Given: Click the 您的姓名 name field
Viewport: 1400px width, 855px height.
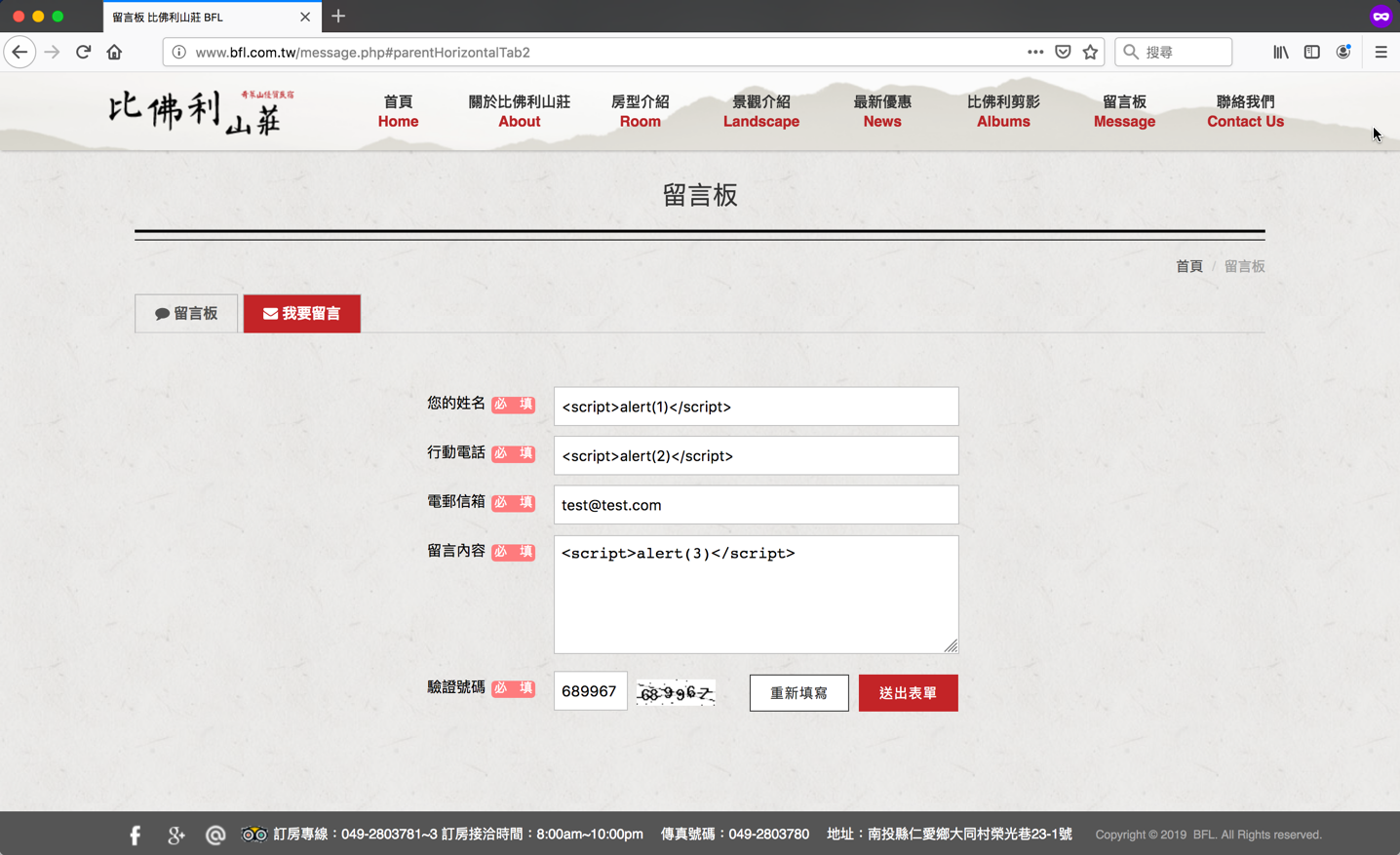Looking at the screenshot, I should 756,407.
